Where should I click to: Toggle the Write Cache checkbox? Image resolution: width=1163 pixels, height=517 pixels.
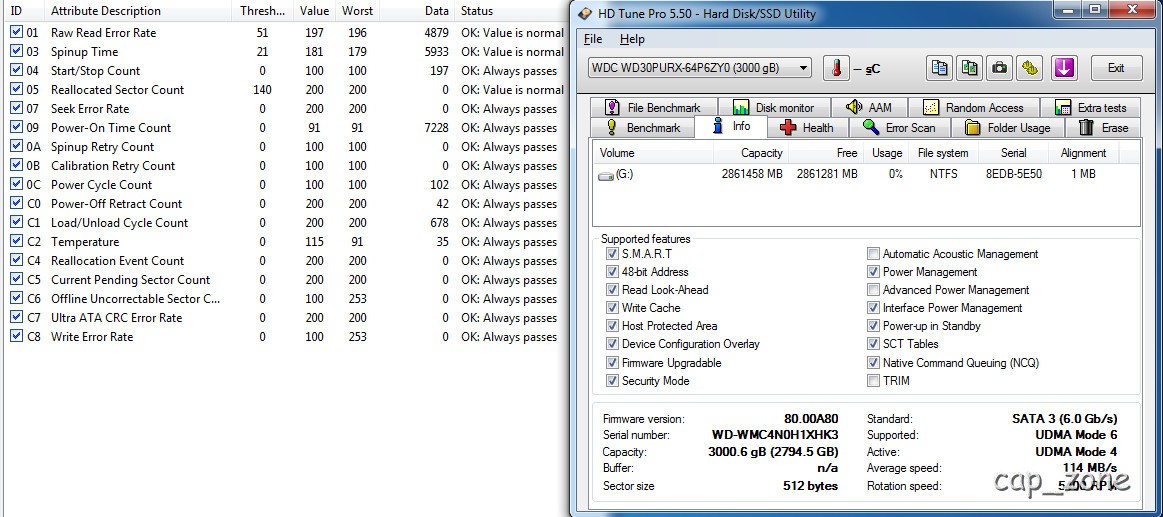click(x=612, y=308)
